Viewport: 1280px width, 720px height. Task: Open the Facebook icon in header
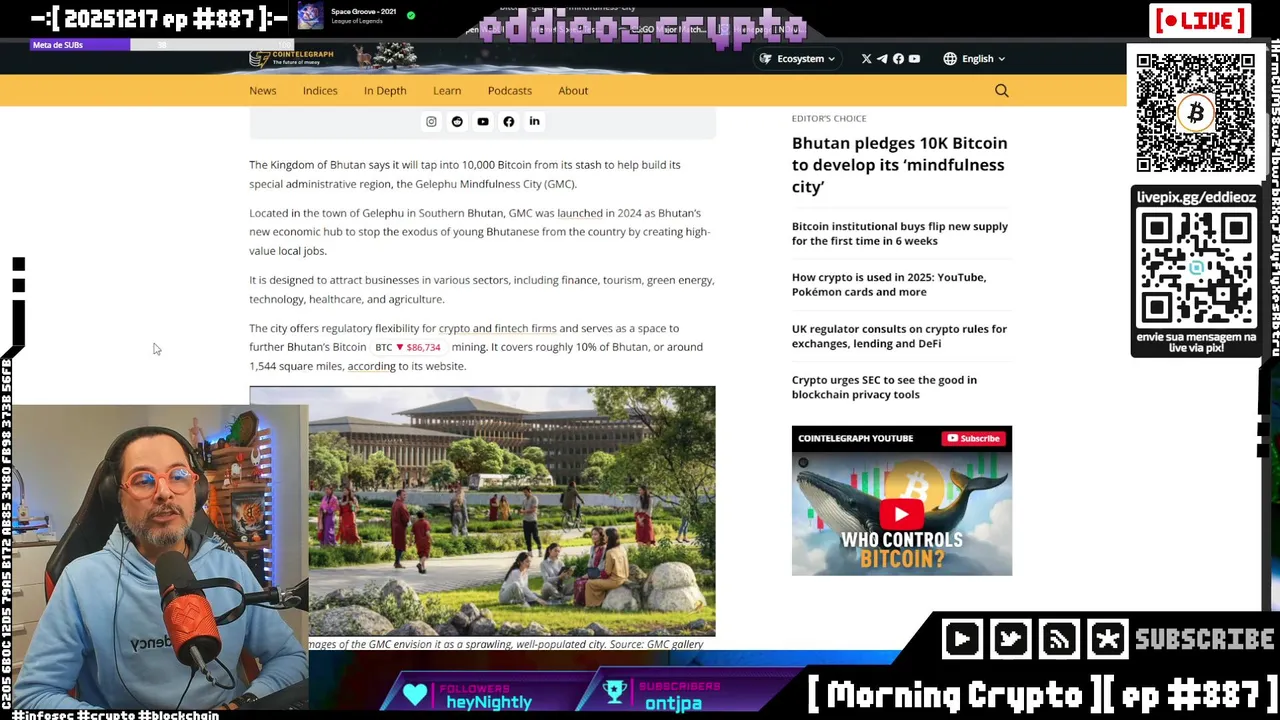pos(898,59)
